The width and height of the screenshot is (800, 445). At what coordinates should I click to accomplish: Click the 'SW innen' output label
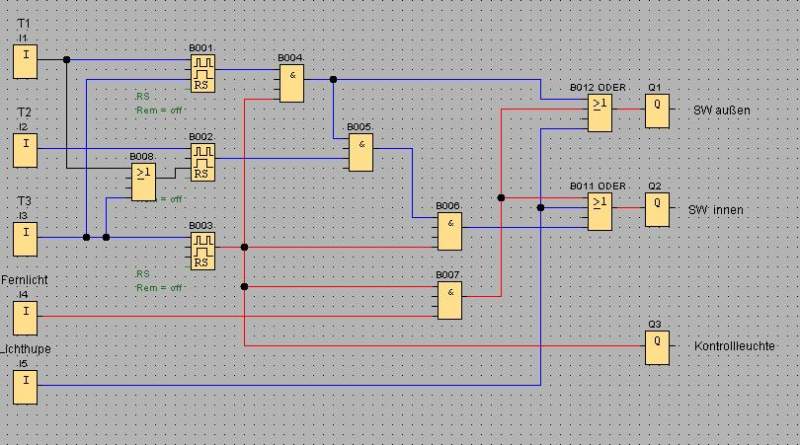715,210
